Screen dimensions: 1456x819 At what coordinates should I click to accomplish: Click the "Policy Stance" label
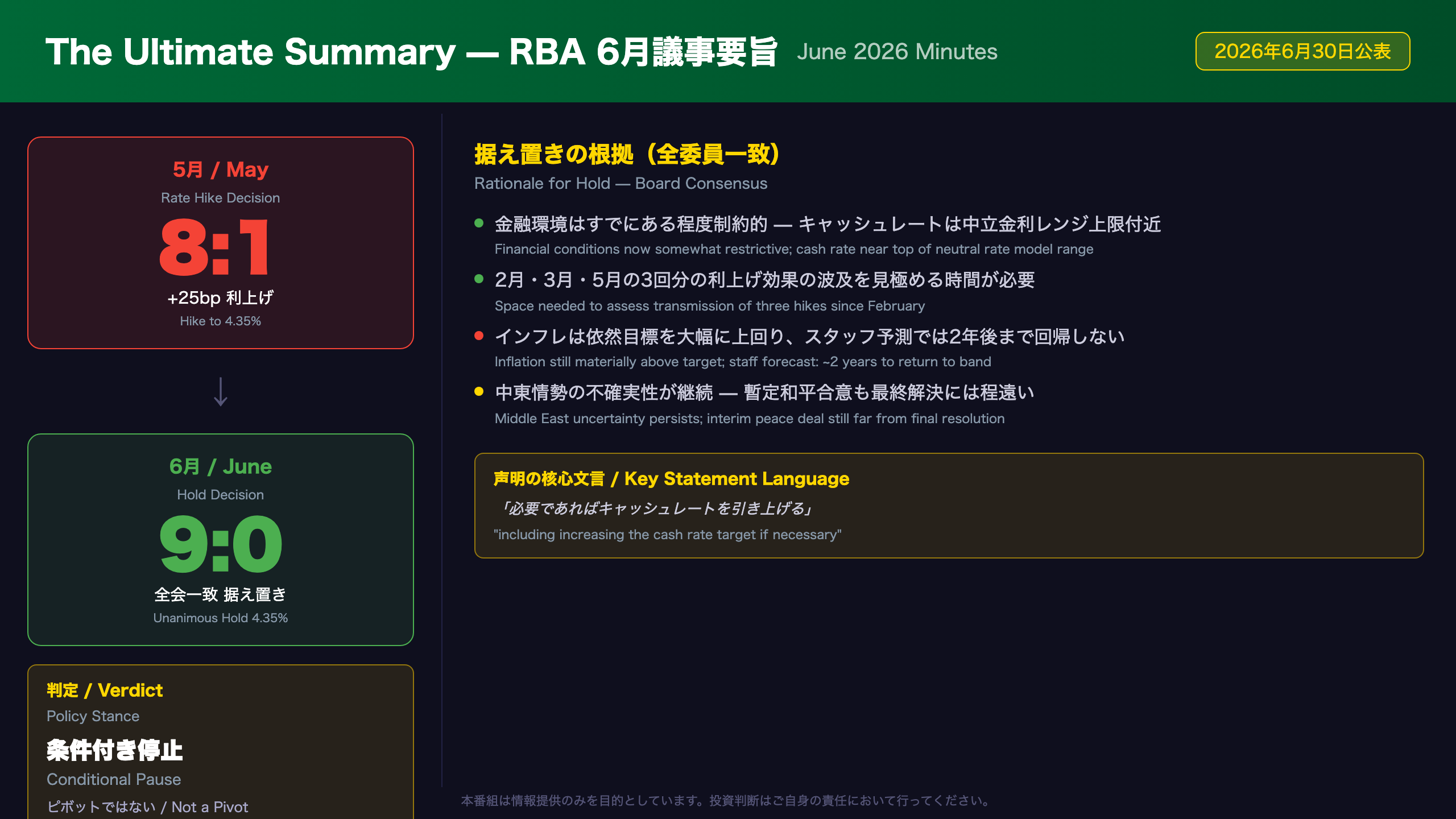(x=93, y=716)
